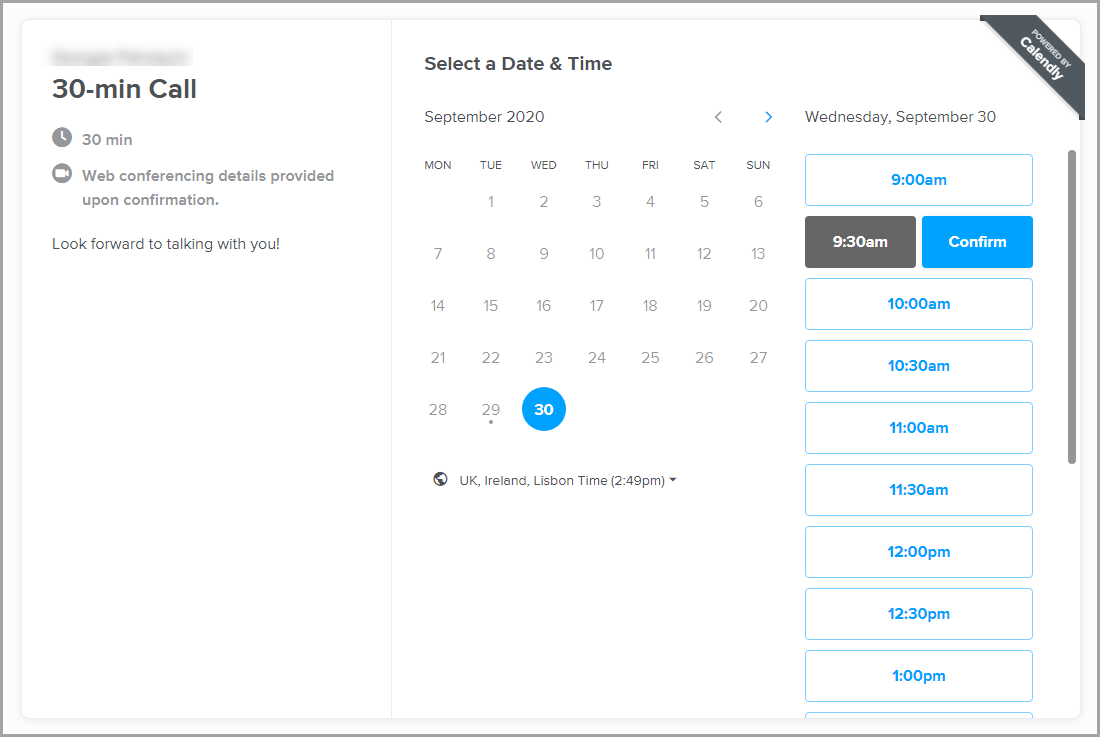Click the globe time zone icon
Viewport: 1100px width, 737px height.
pos(440,480)
